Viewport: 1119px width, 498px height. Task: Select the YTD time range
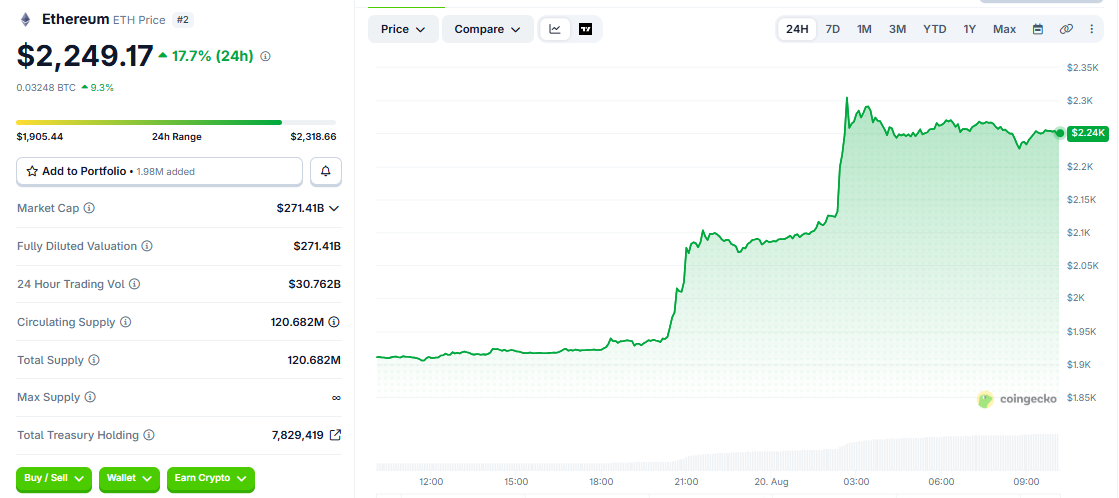click(935, 29)
